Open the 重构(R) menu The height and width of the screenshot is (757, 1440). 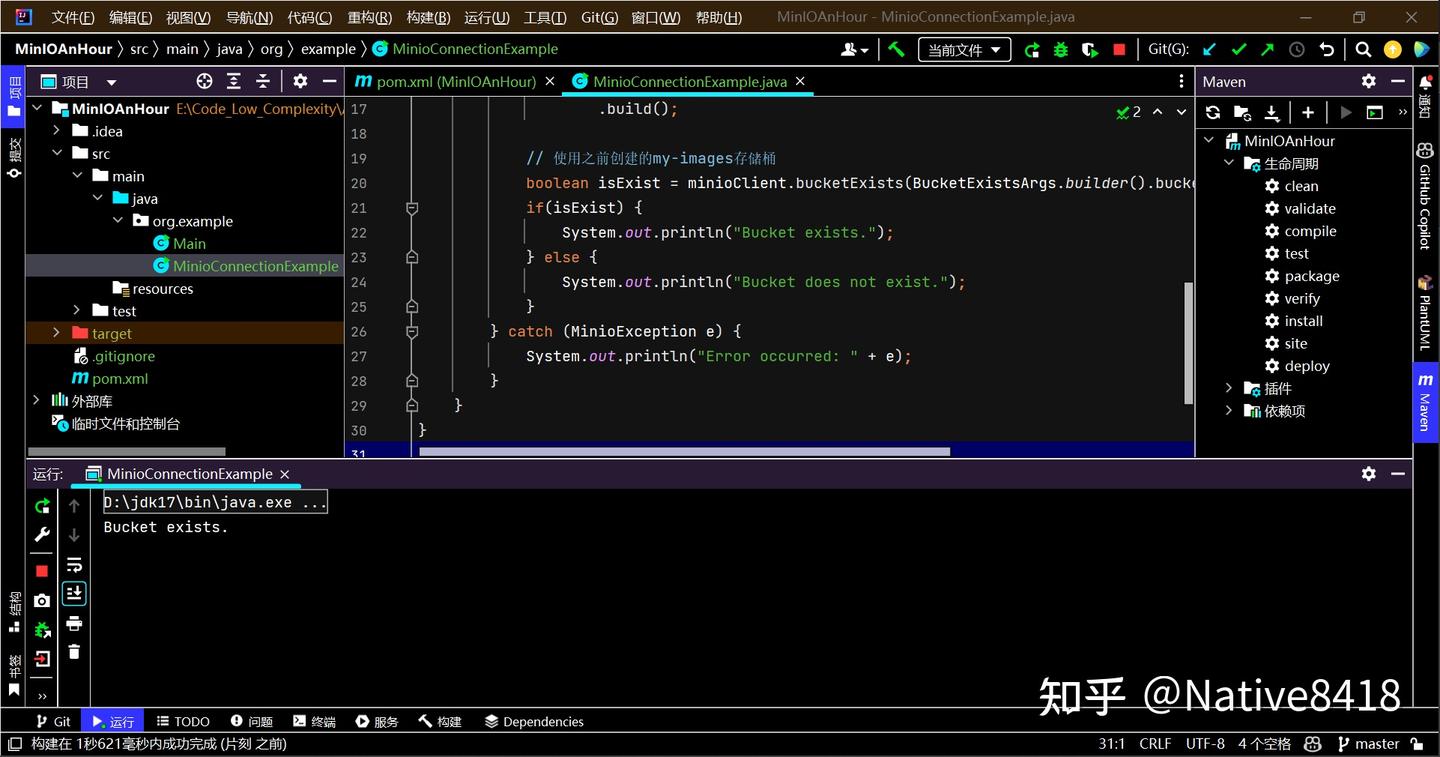coord(370,17)
